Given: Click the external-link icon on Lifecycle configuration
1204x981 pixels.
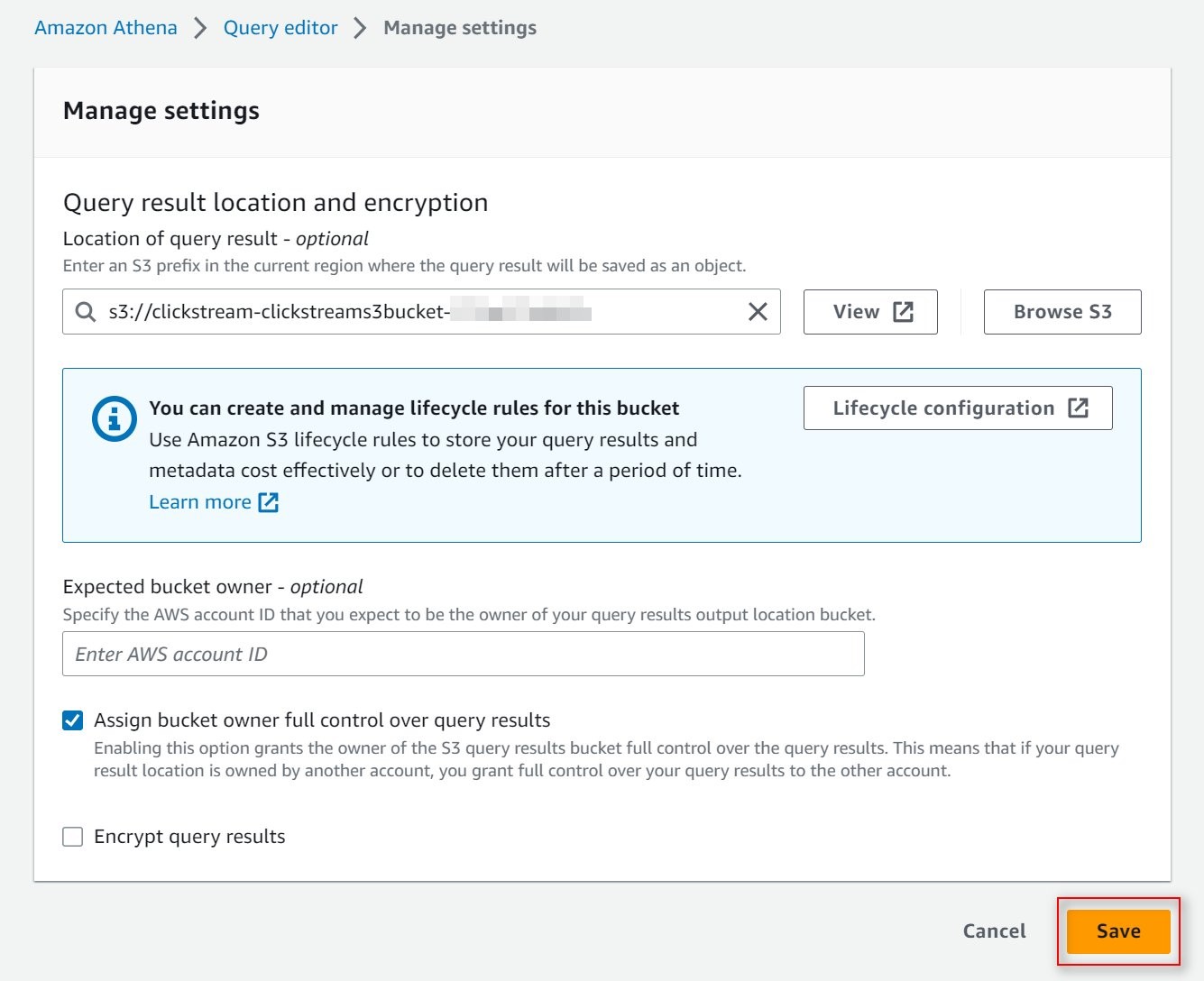Looking at the screenshot, I should 1078,408.
